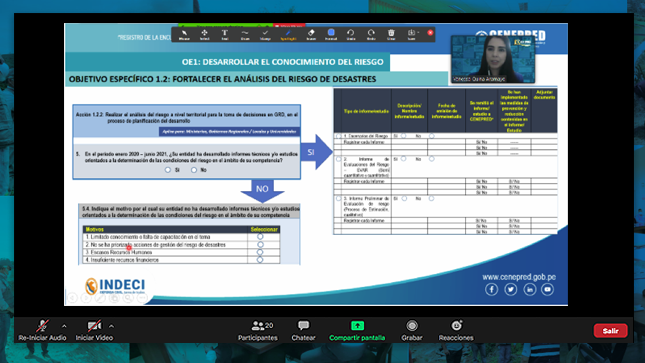This screenshot has height=363, width=645.
Task: Choose the Stamp annotation tool
Action: (265, 35)
